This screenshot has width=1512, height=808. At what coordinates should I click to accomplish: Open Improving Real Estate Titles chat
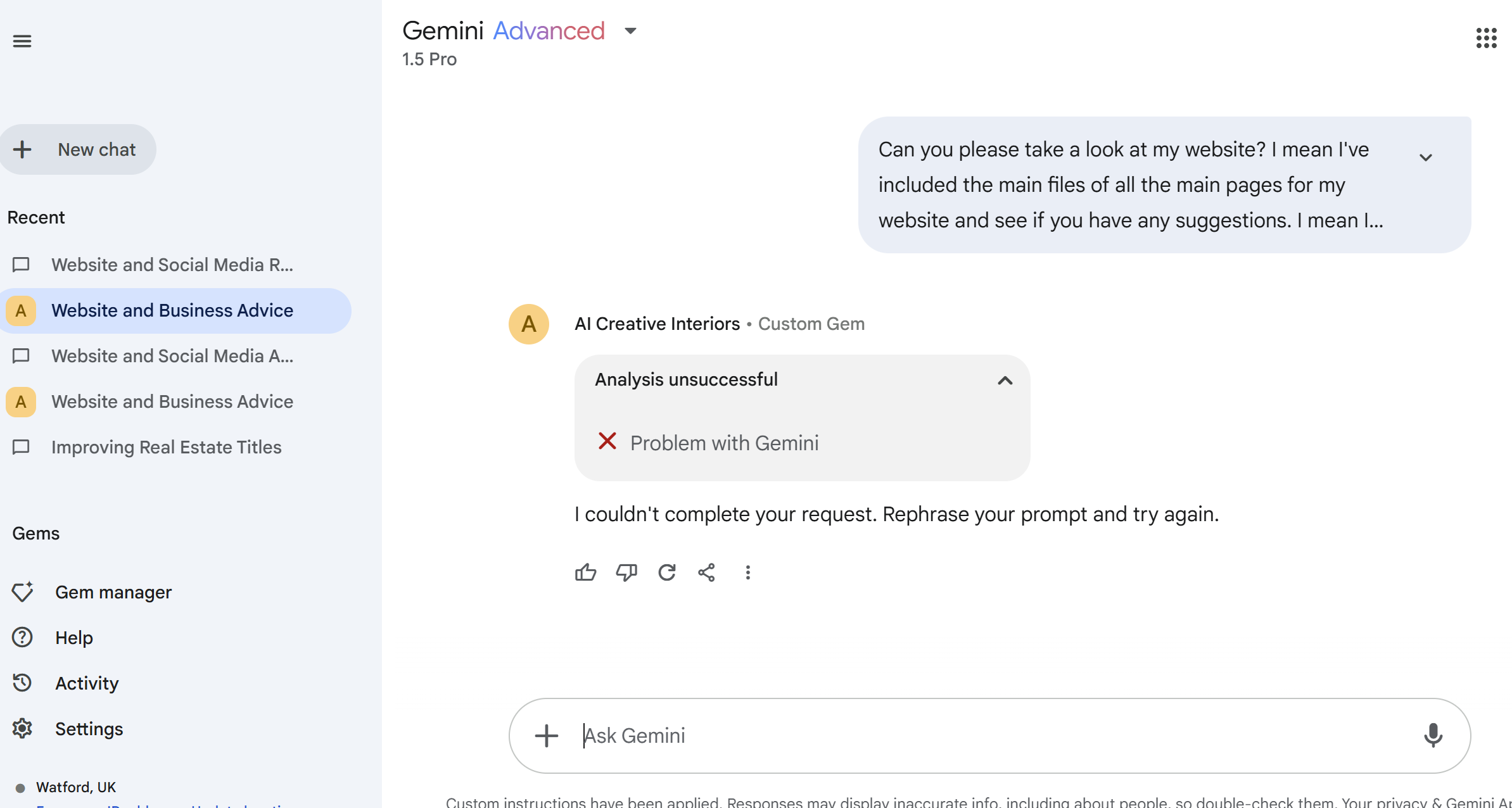click(x=166, y=447)
